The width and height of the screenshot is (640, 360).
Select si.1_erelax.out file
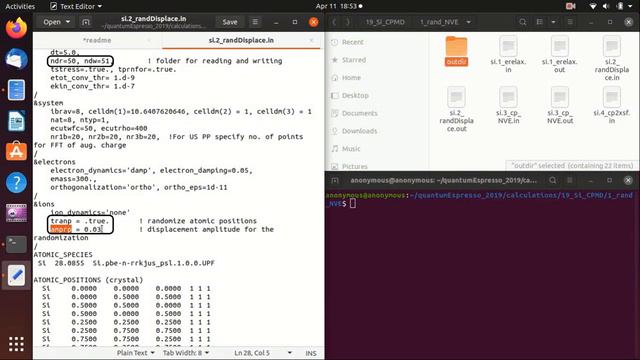(560, 54)
